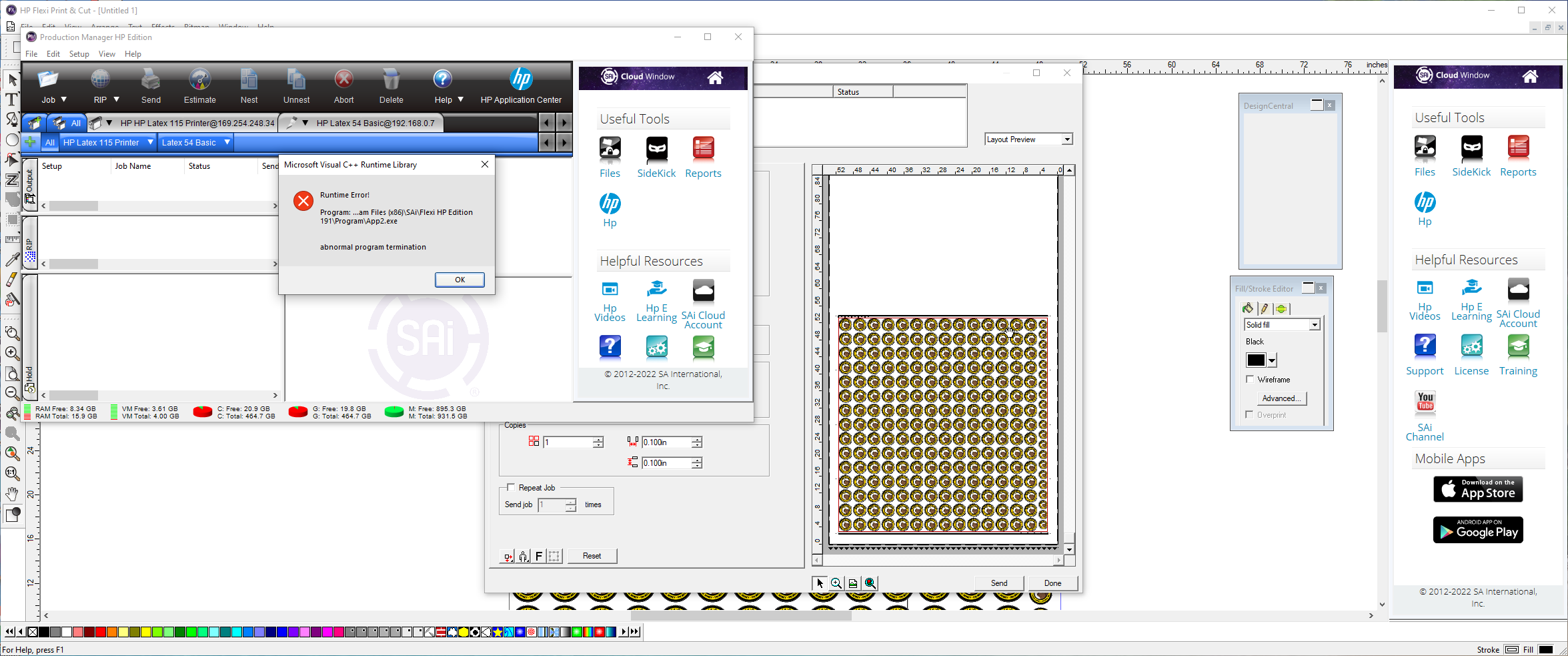
Task: Click the add new setup printer icon tab
Action: 35,123
